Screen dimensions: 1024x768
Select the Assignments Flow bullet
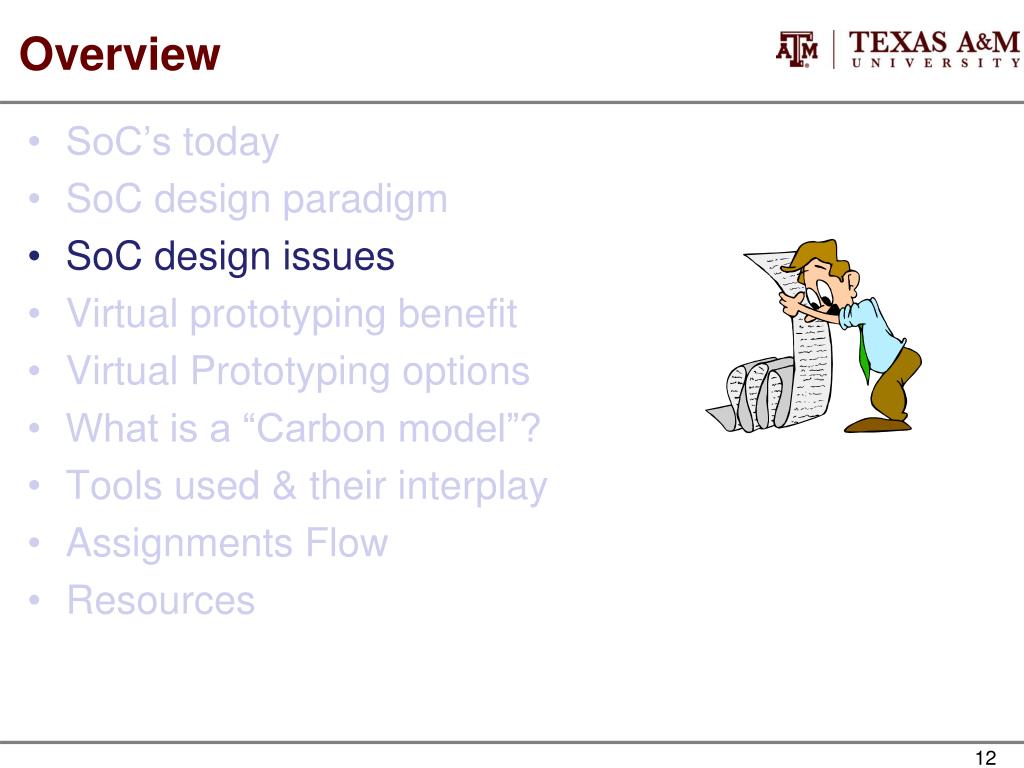coord(227,543)
